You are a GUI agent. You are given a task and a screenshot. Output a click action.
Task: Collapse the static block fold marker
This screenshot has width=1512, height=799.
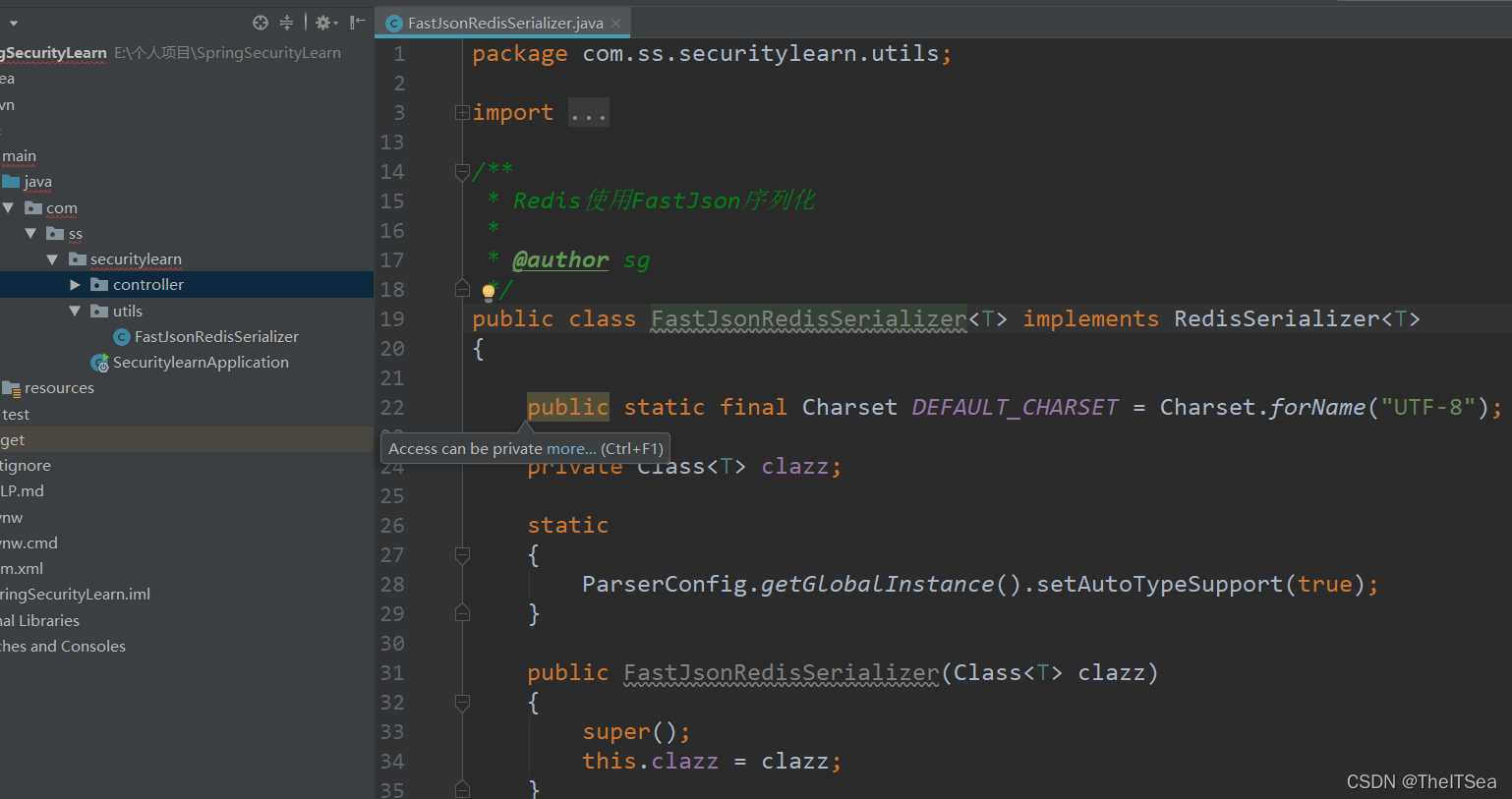click(x=462, y=555)
